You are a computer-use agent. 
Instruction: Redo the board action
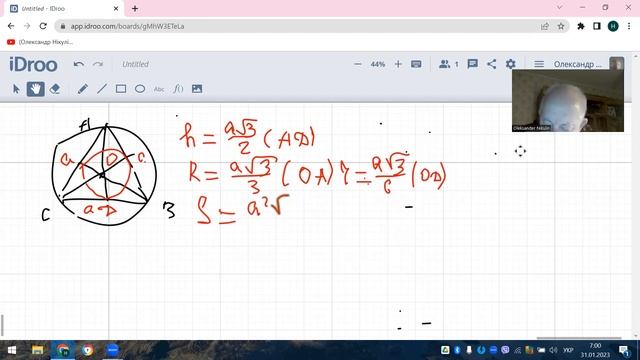(x=98, y=64)
